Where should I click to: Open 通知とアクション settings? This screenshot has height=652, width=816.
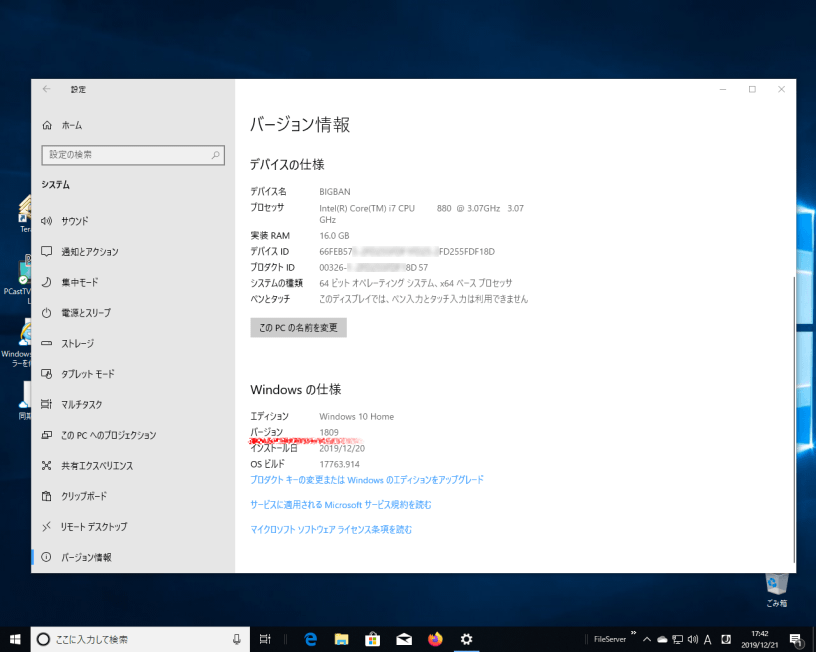133,252
